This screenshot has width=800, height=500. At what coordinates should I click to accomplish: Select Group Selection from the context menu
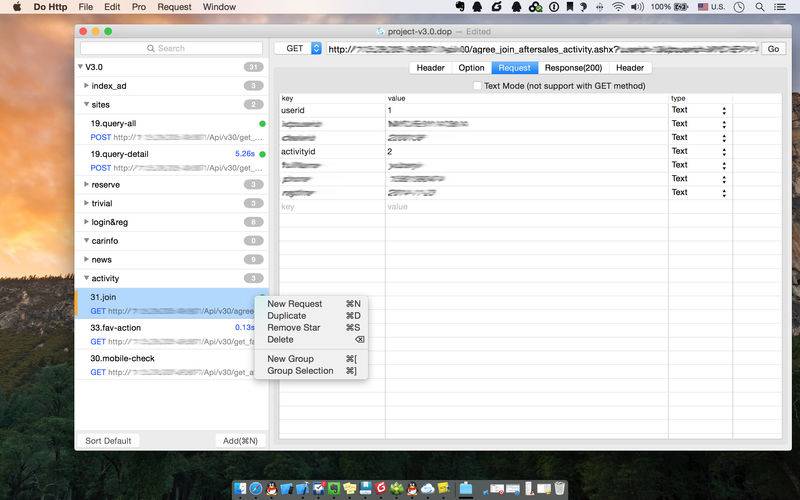click(x=311, y=371)
